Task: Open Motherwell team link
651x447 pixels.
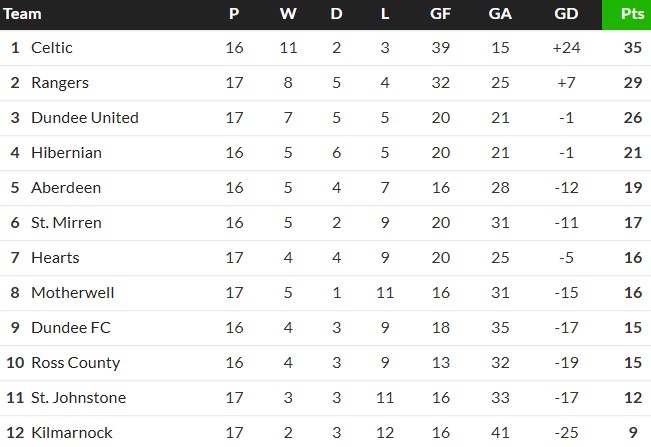Action: tap(72, 293)
